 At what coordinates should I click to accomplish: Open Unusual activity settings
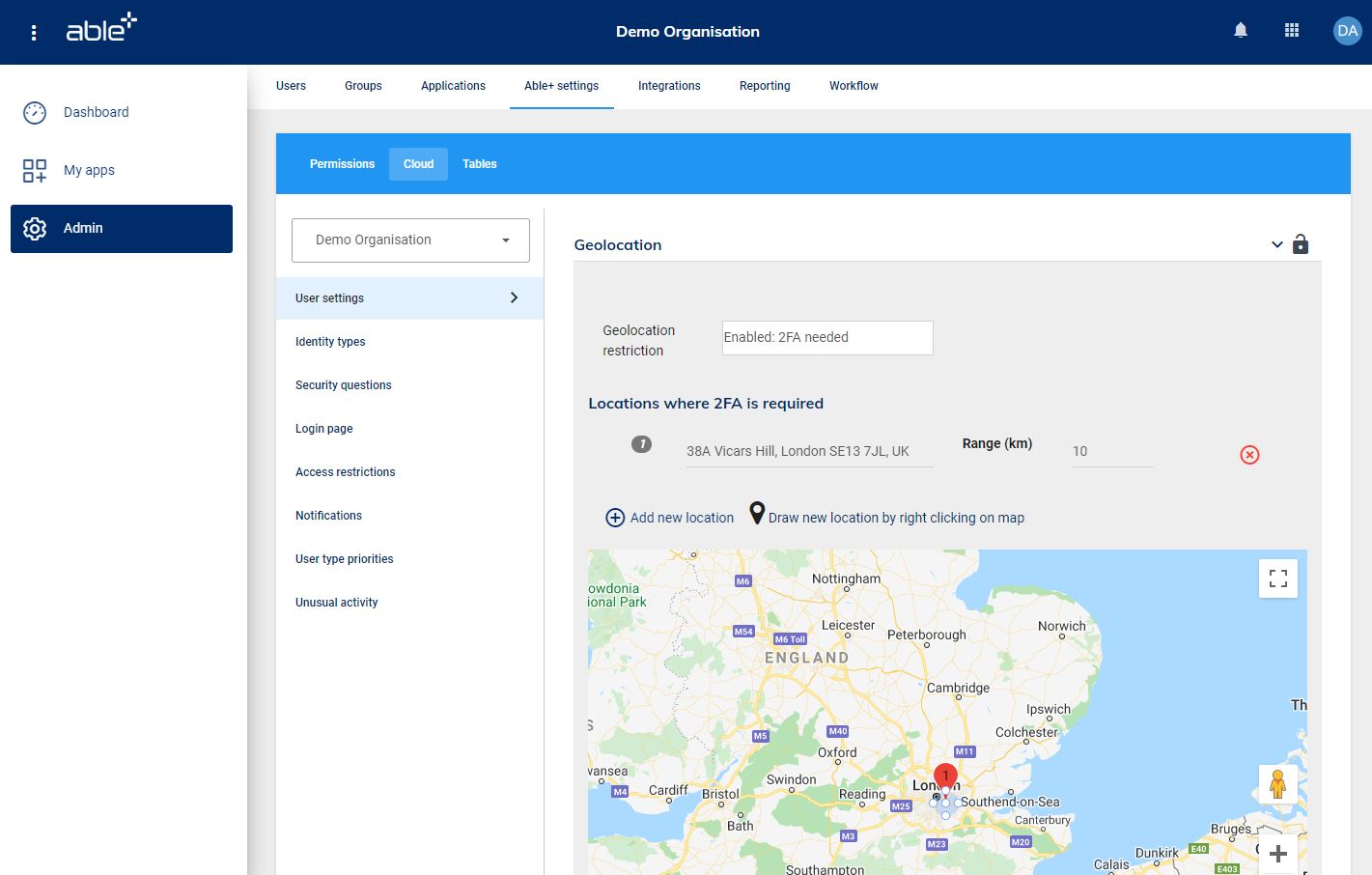(x=337, y=603)
